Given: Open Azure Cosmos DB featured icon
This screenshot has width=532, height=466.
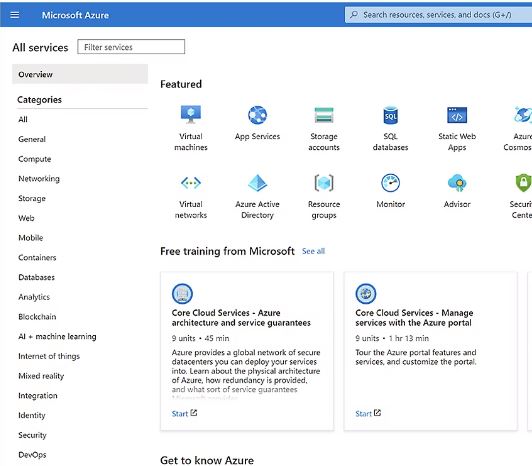Looking at the screenshot, I should [x=522, y=115].
